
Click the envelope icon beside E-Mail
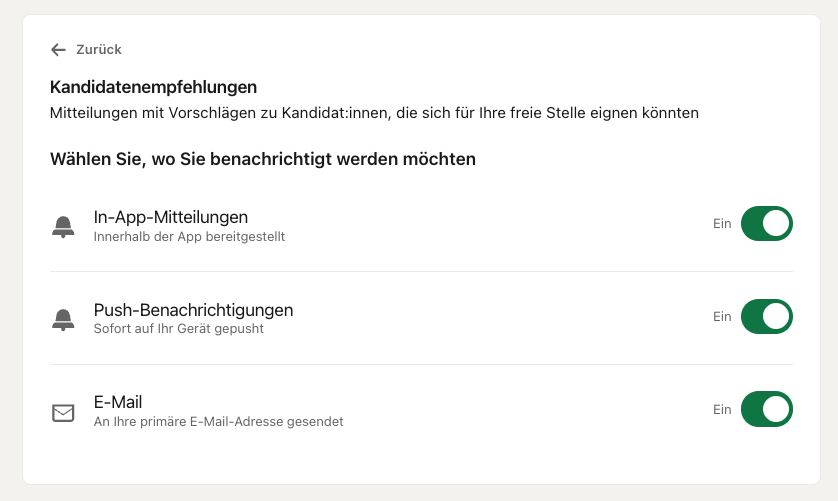63,413
